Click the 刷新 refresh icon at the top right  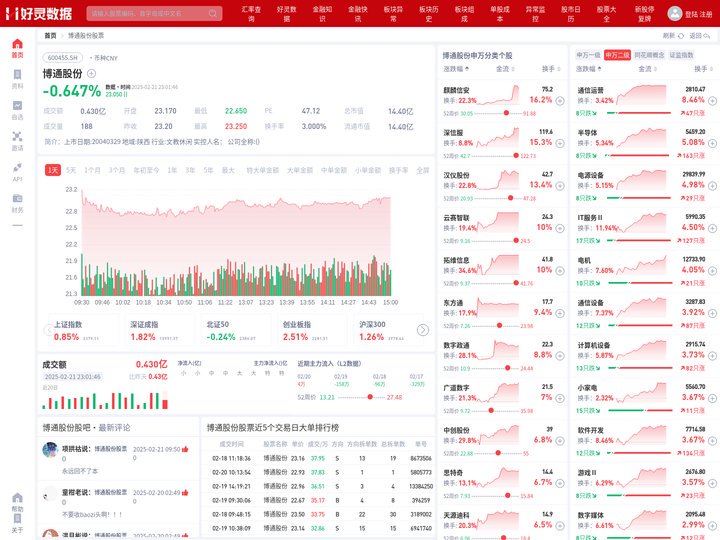(x=681, y=35)
